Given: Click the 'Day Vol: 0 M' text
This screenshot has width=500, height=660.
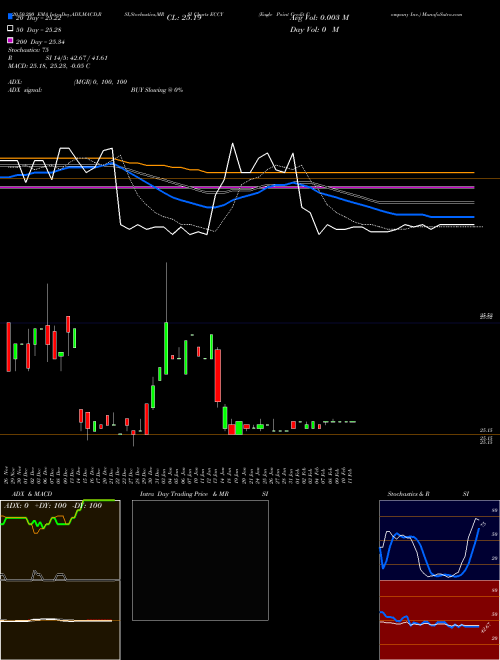Looking at the screenshot, I should (314, 30).
